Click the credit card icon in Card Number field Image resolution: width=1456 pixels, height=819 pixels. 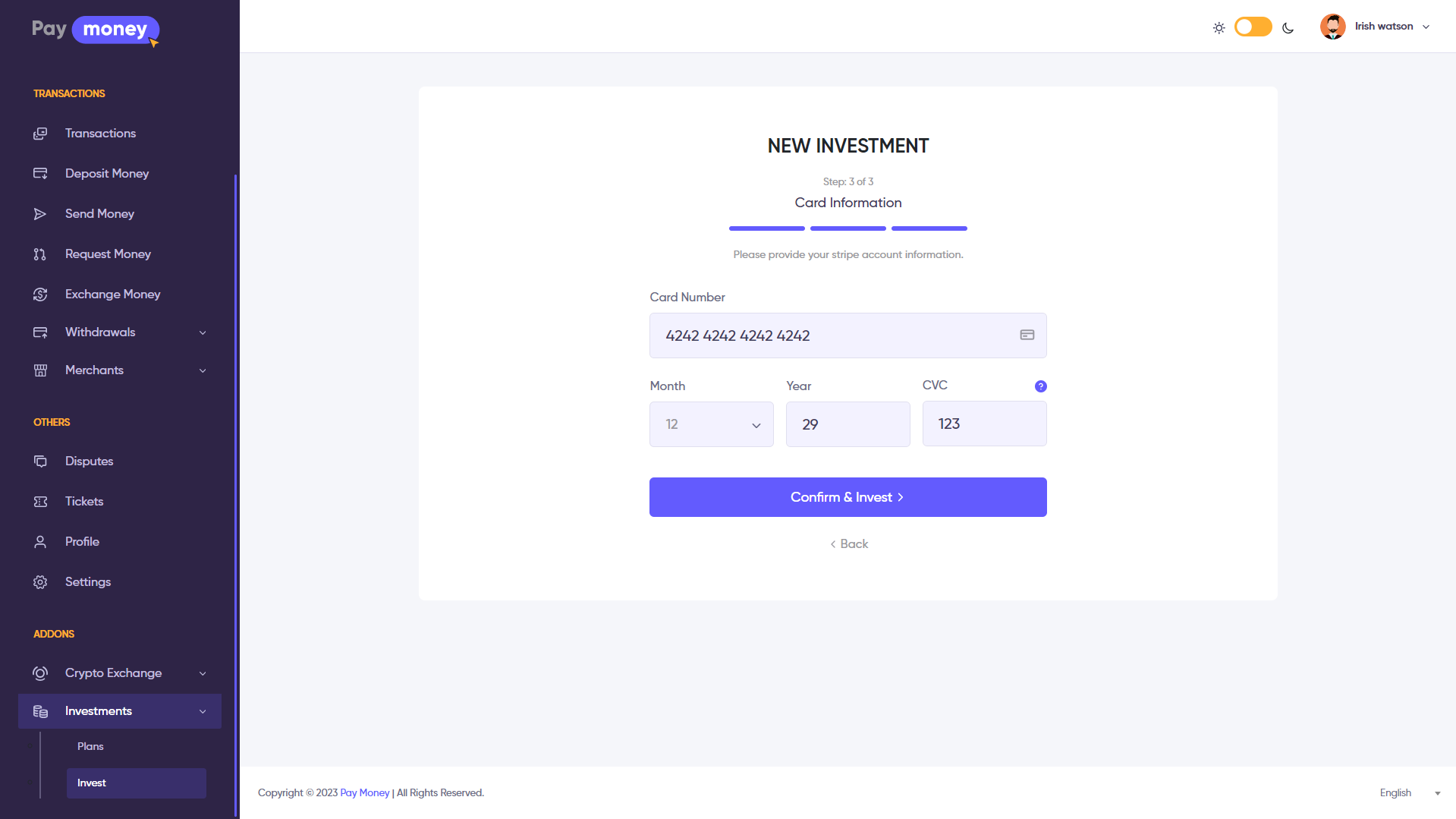point(1027,335)
